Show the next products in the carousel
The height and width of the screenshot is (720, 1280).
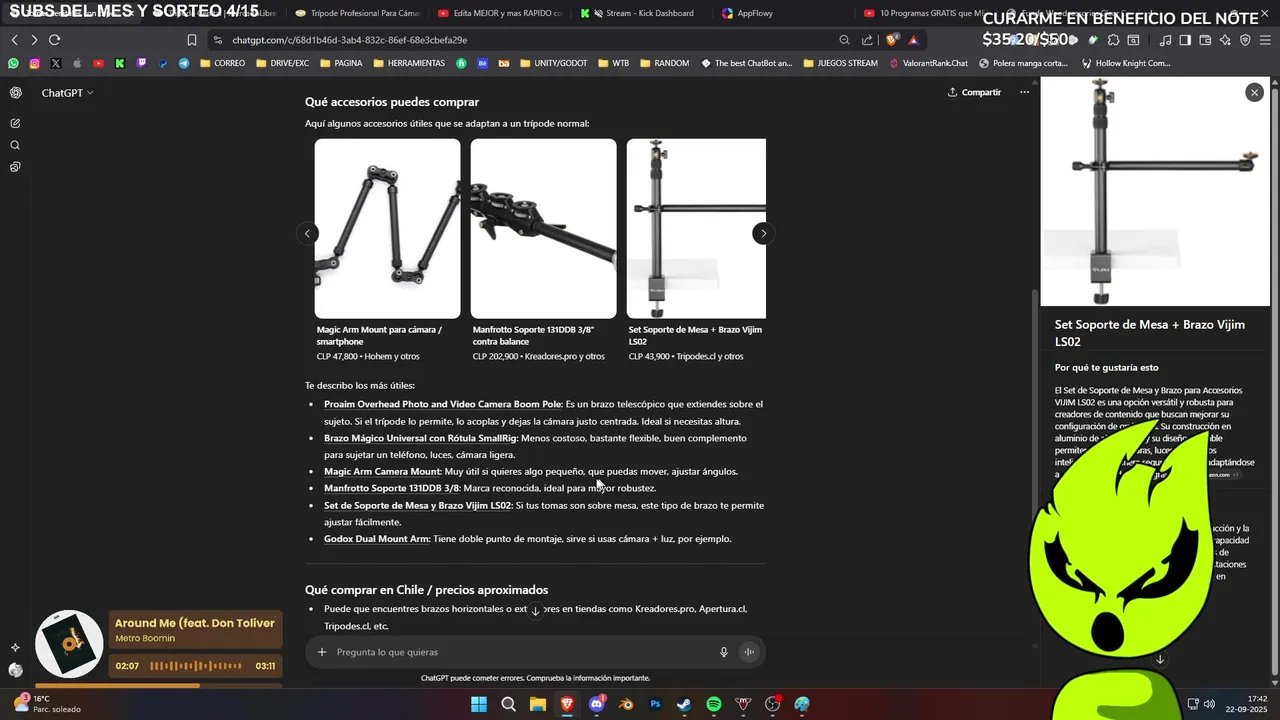click(763, 233)
